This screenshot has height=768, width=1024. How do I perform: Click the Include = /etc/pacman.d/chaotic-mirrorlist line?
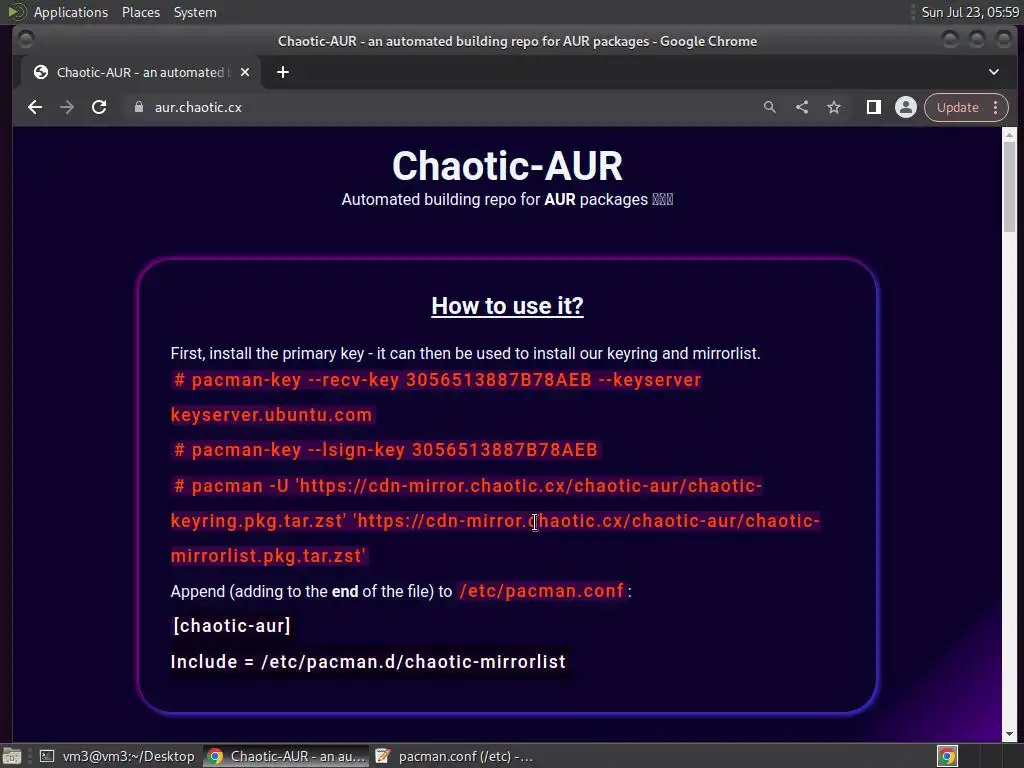(368, 662)
